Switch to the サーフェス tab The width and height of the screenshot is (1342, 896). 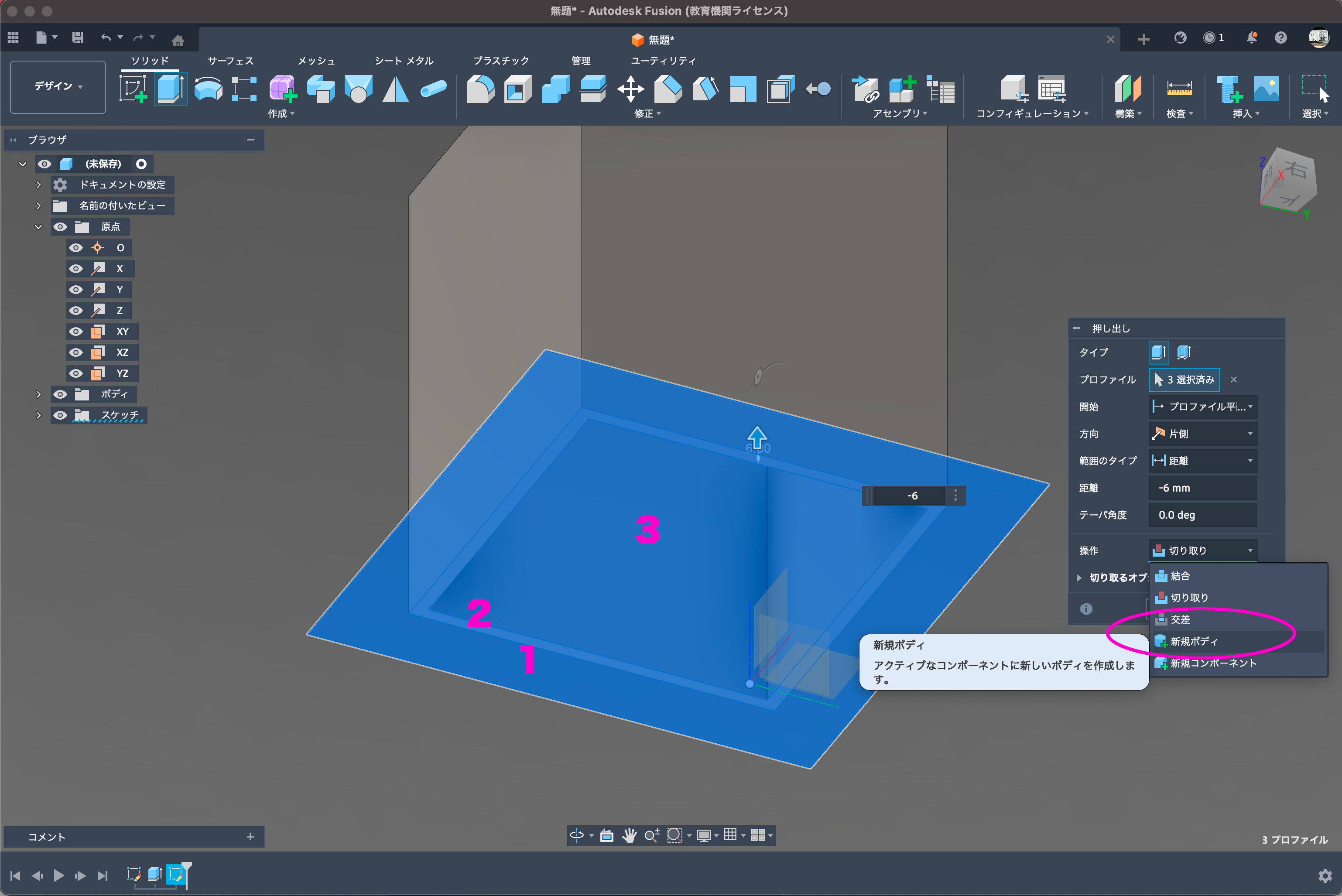(230, 61)
